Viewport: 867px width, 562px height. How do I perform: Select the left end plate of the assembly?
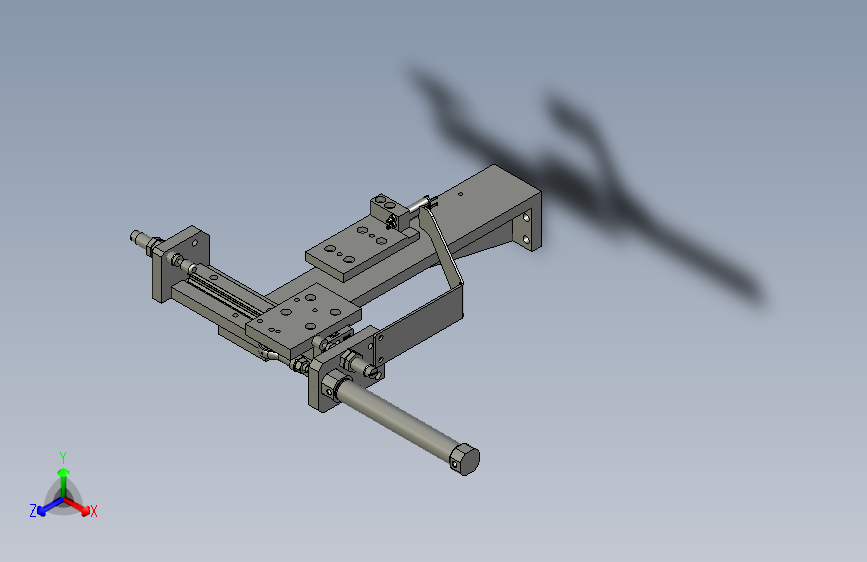click(181, 263)
